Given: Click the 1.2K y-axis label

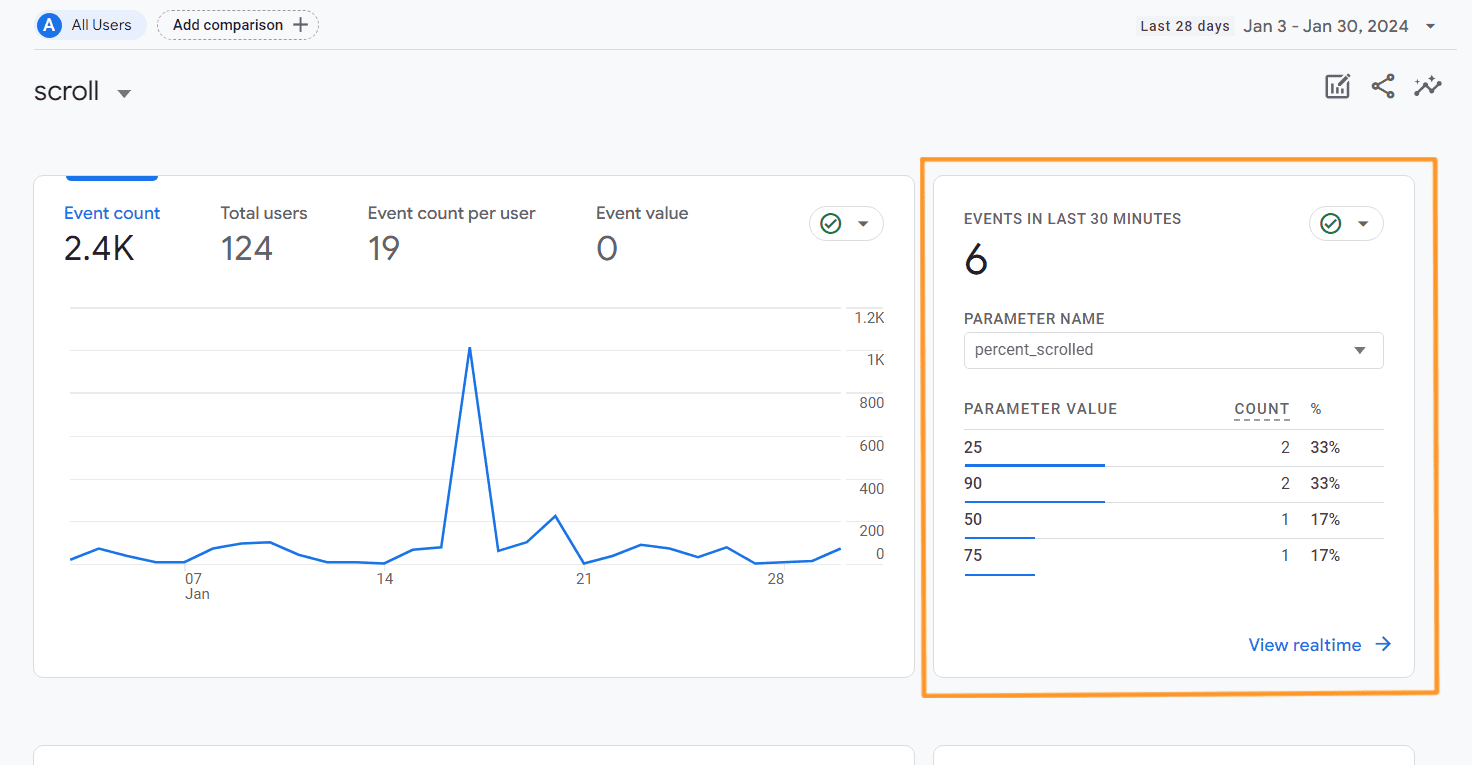Looking at the screenshot, I should pyautogui.click(x=869, y=317).
